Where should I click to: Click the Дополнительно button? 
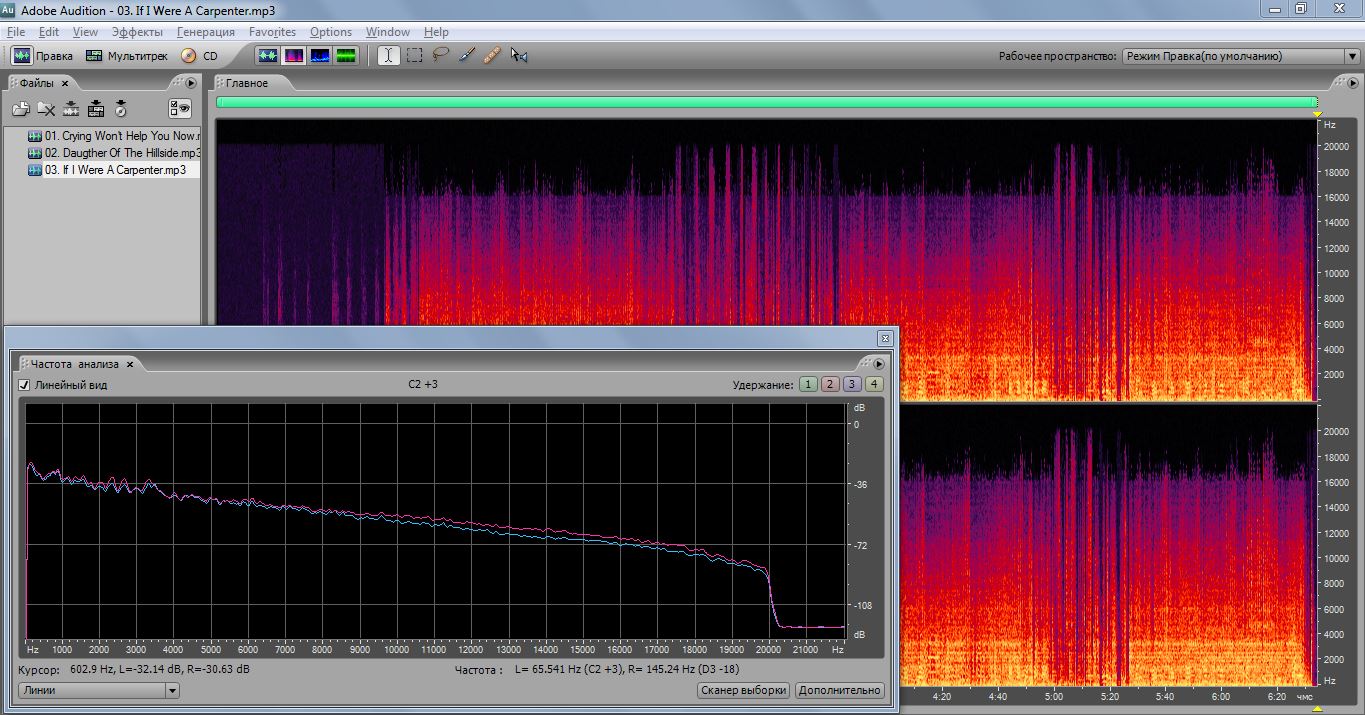pyautogui.click(x=839, y=690)
